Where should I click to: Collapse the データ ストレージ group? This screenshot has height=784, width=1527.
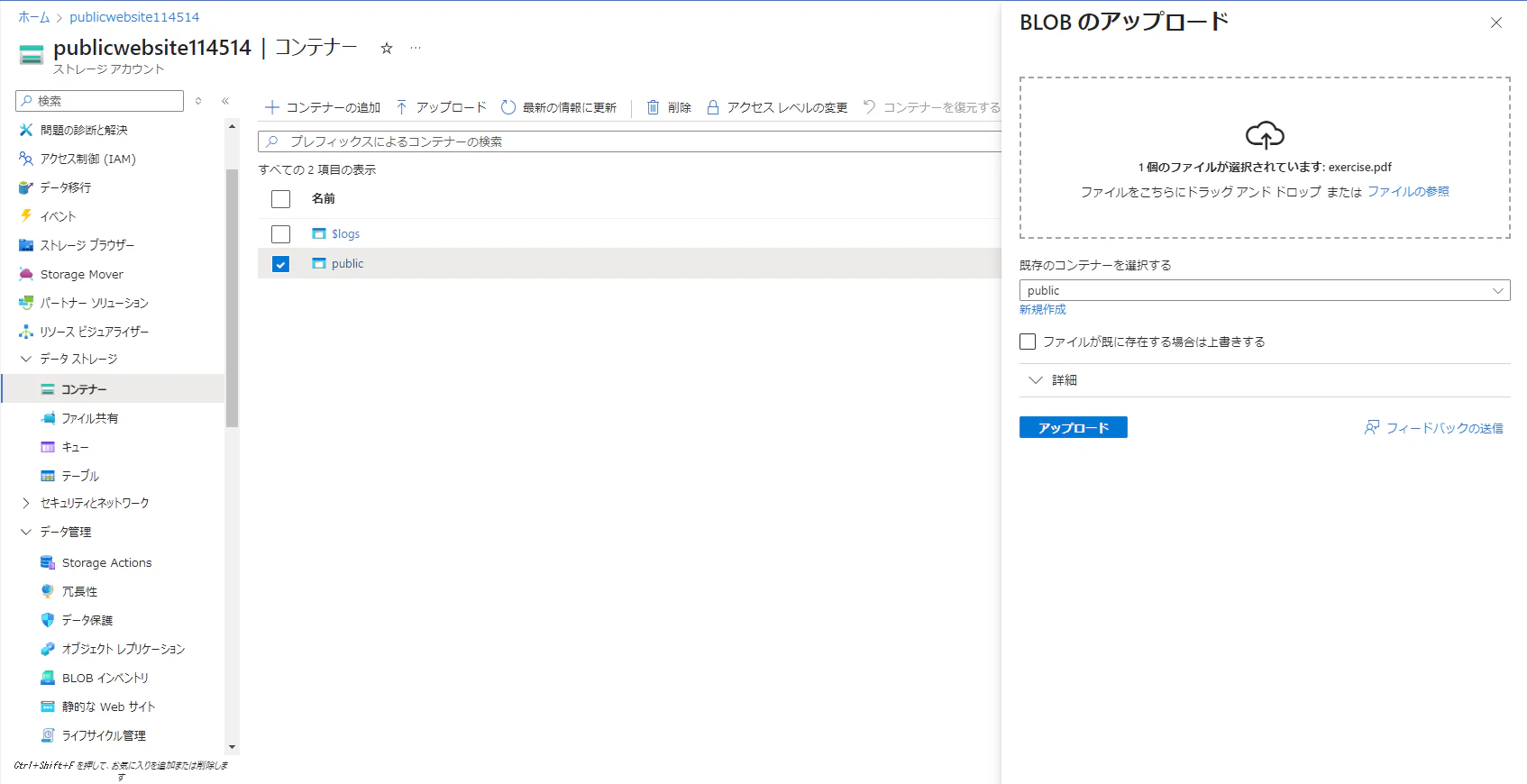click(26, 359)
